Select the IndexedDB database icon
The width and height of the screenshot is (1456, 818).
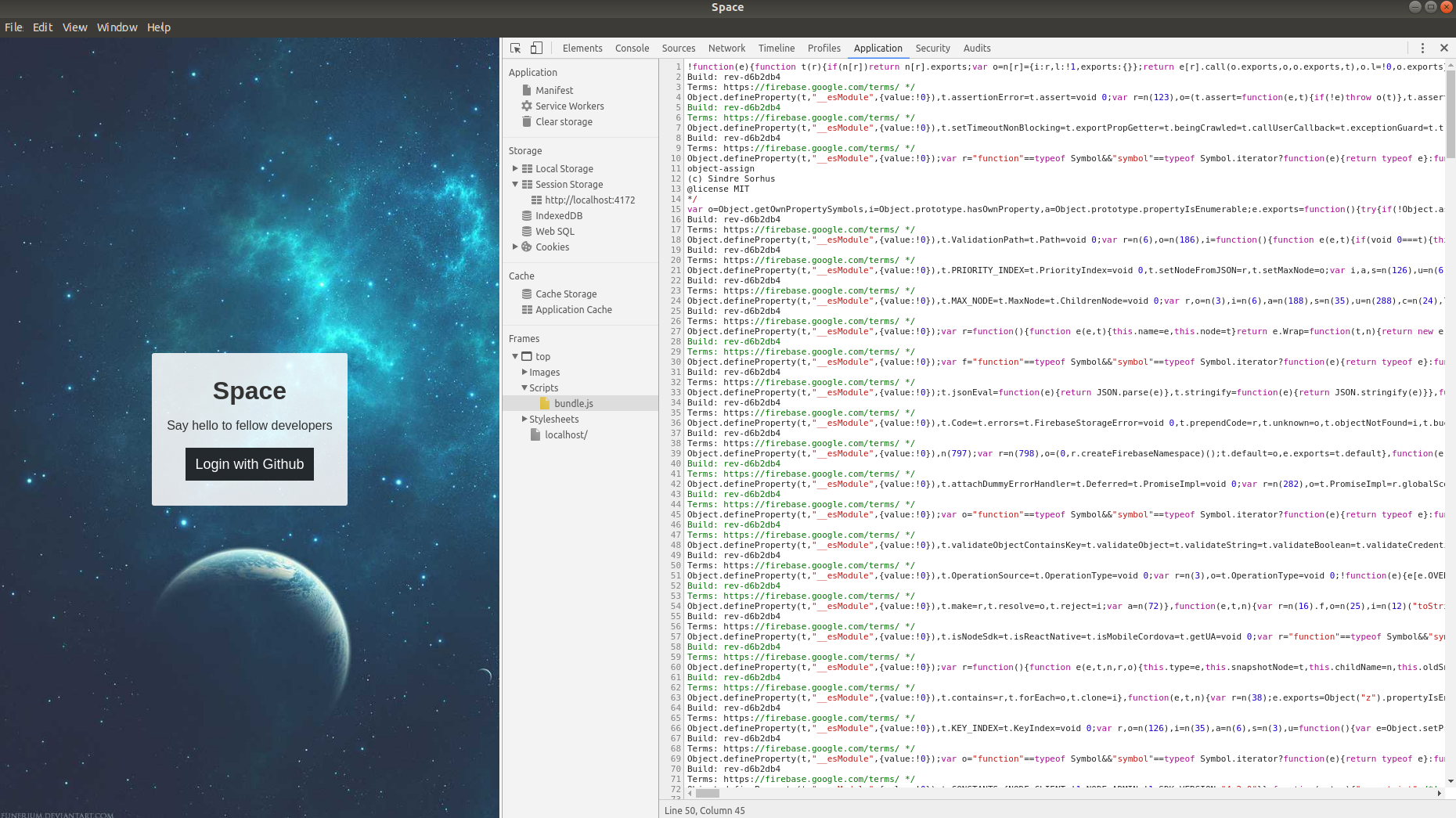tap(527, 215)
